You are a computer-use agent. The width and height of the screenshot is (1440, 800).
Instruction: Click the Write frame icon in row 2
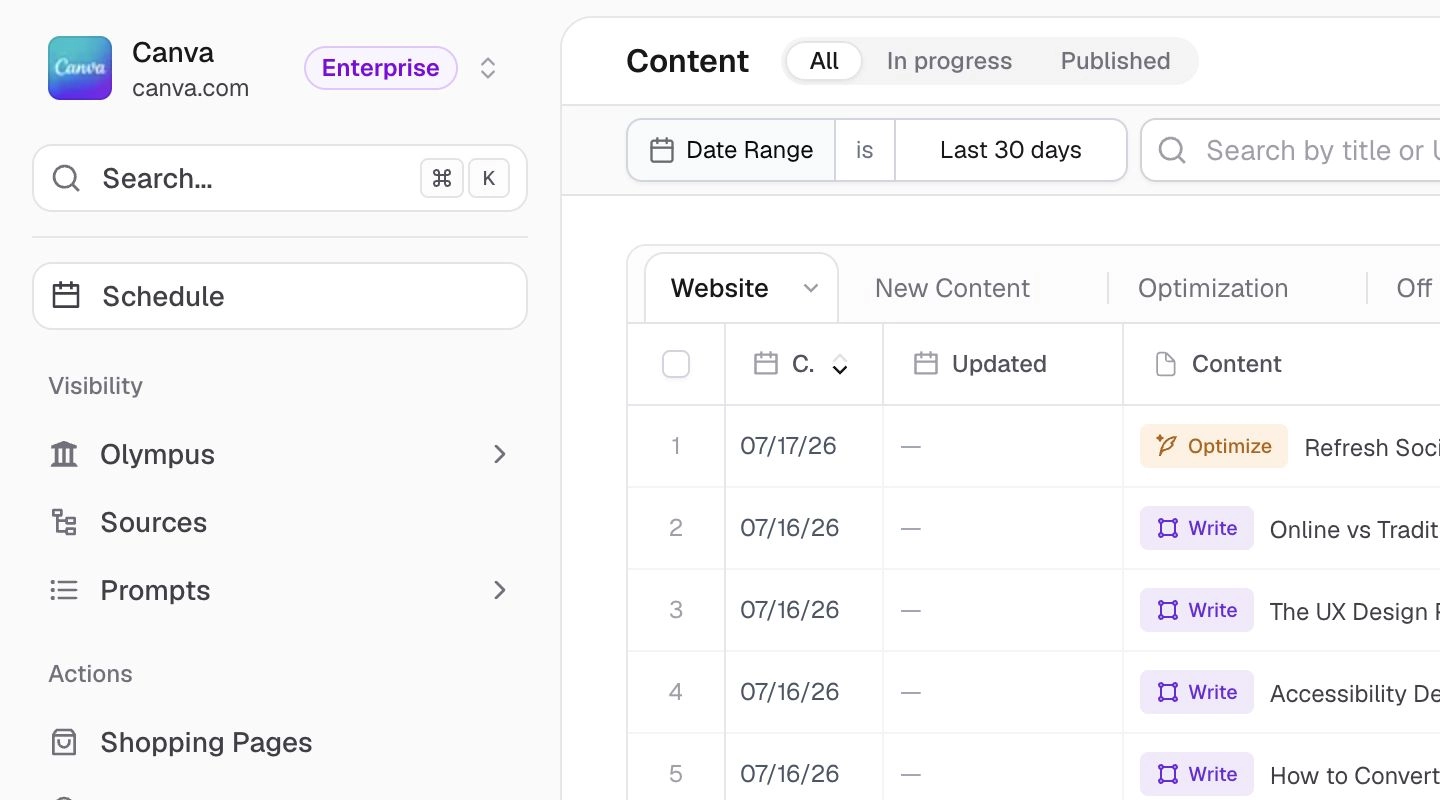pyautogui.click(x=1167, y=528)
